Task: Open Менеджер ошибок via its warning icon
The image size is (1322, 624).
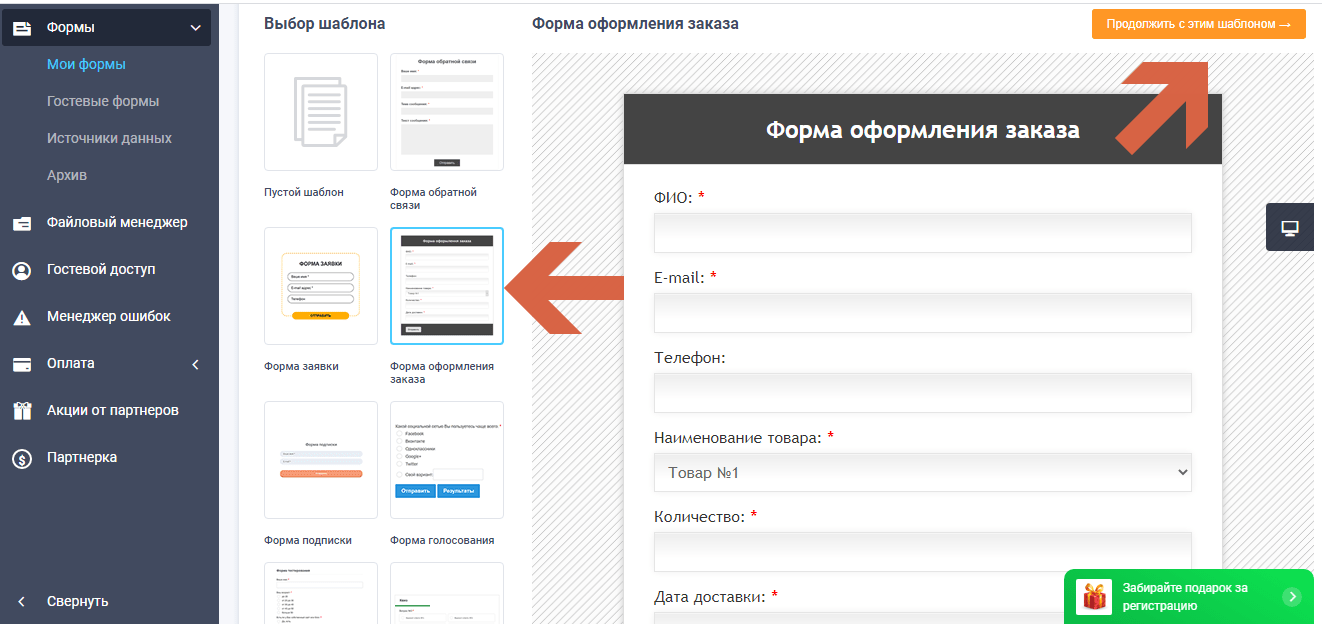Action: pos(22,316)
